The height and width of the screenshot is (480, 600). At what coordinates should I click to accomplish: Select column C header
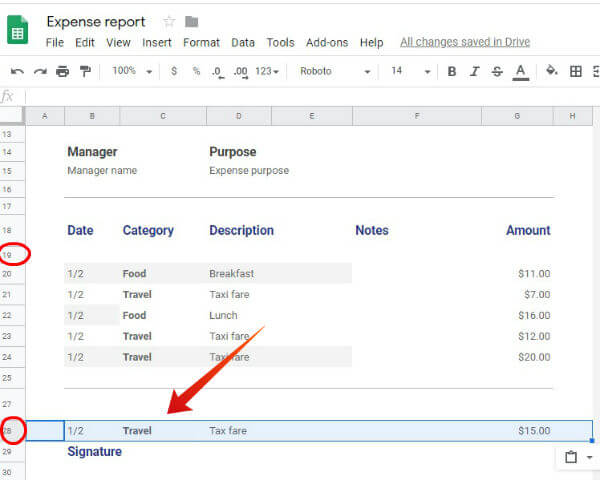coord(163,116)
